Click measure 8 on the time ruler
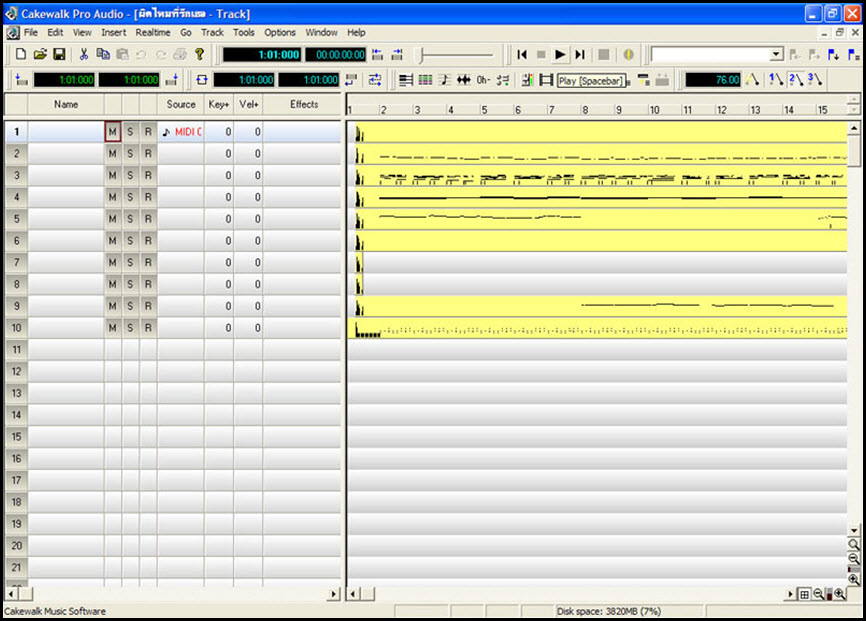This screenshot has width=866, height=621. (585, 110)
